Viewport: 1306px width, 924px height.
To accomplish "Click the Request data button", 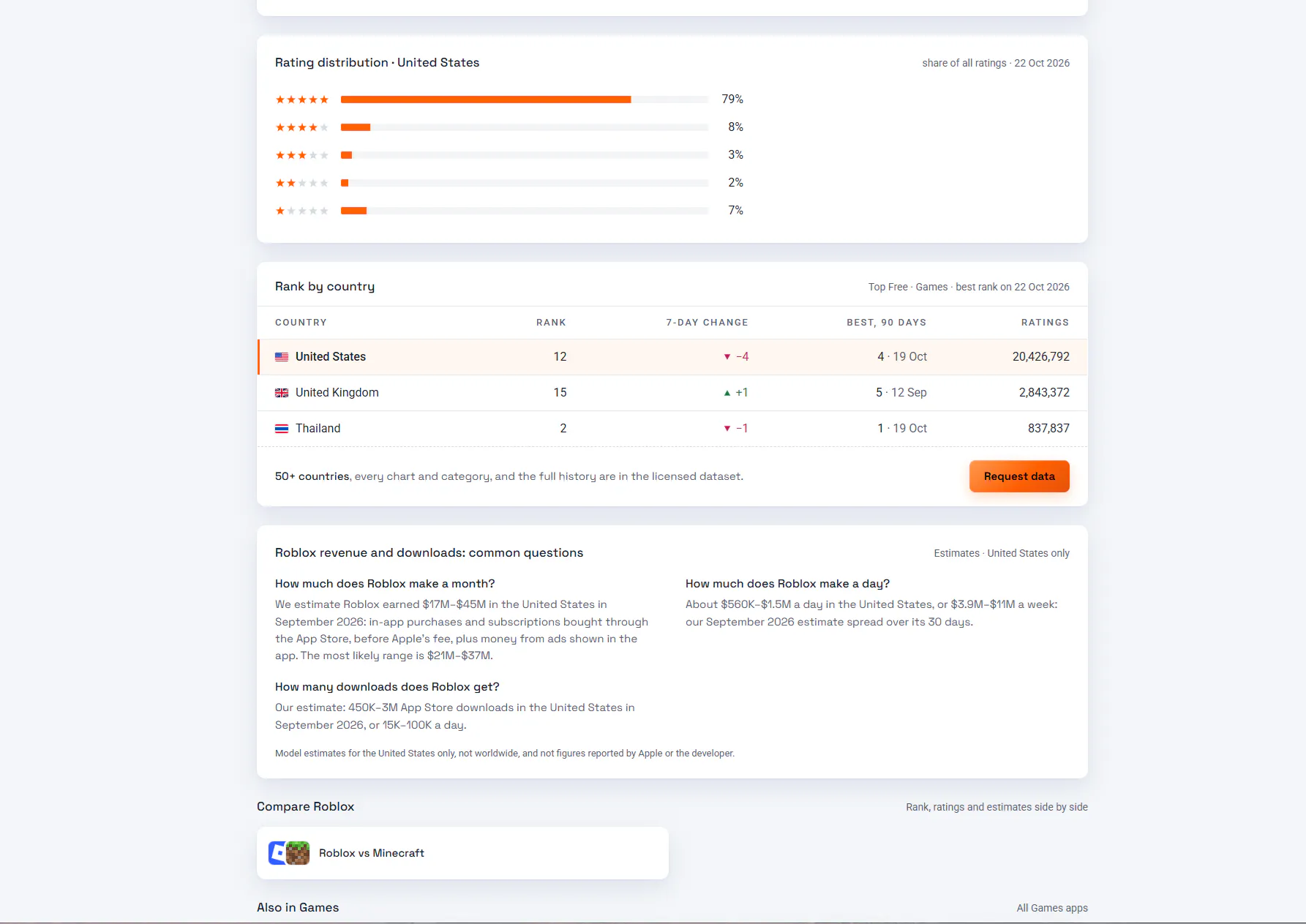I will [1019, 476].
